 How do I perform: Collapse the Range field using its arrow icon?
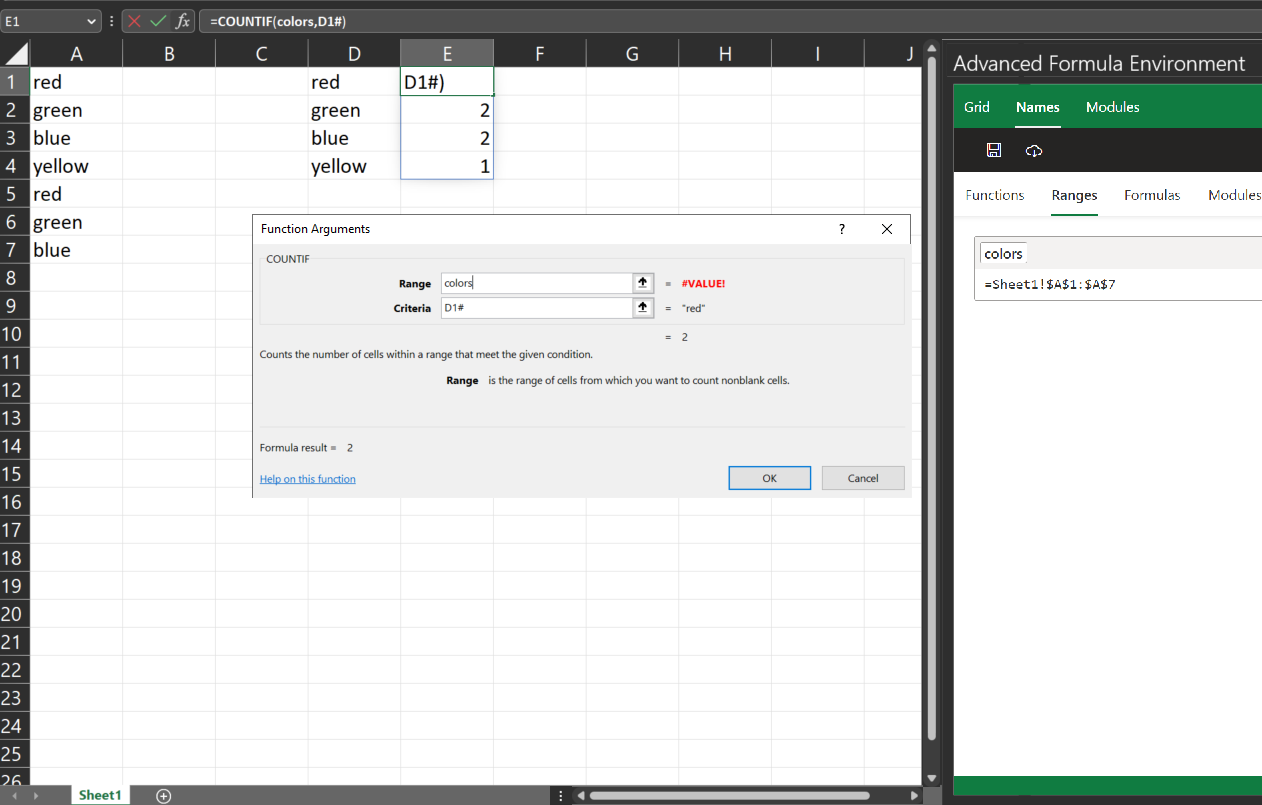pyautogui.click(x=642, y=283)
